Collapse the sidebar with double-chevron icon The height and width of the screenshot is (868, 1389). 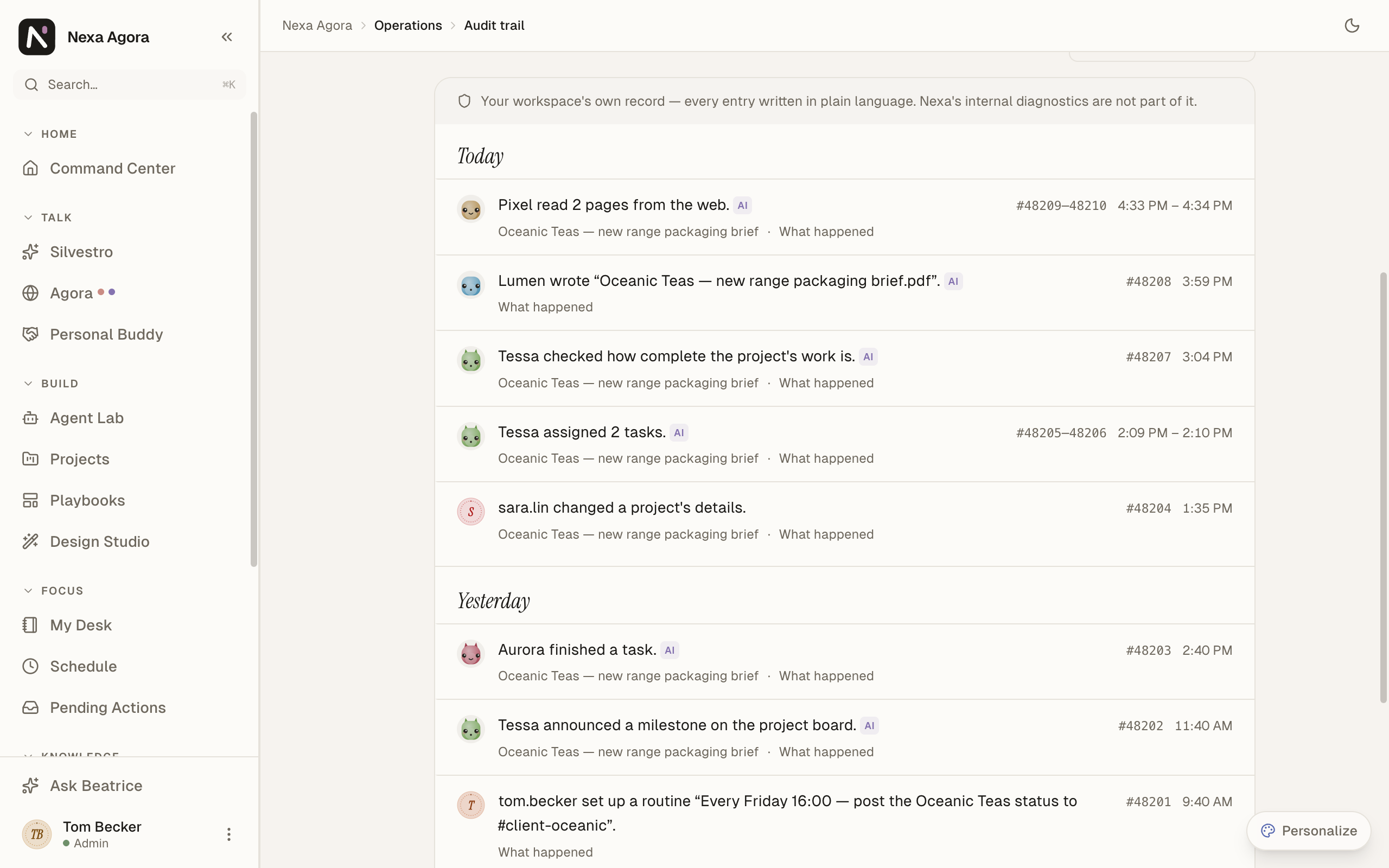[x=227, y=37]
